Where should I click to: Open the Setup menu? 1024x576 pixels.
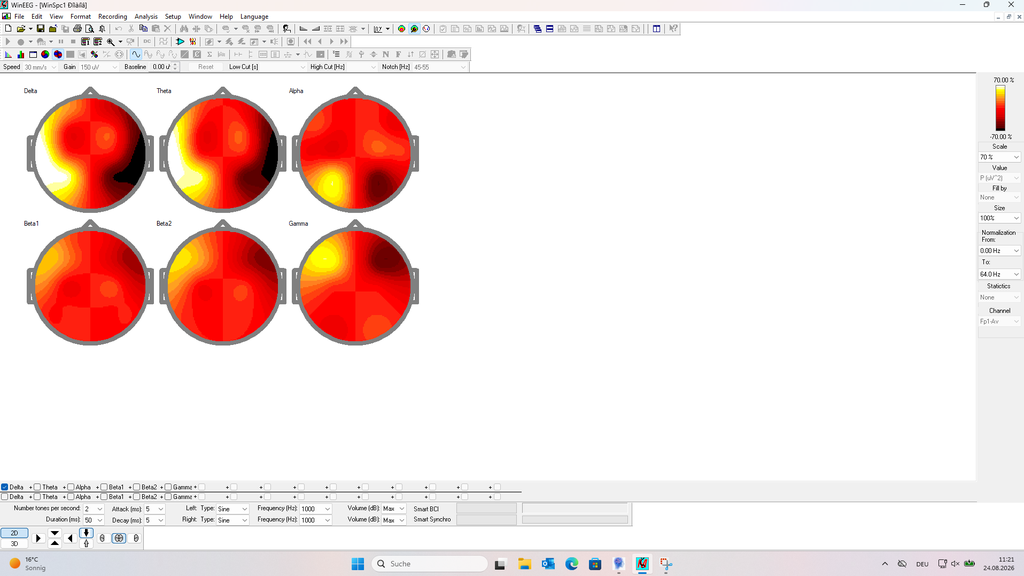pos(173,16)
